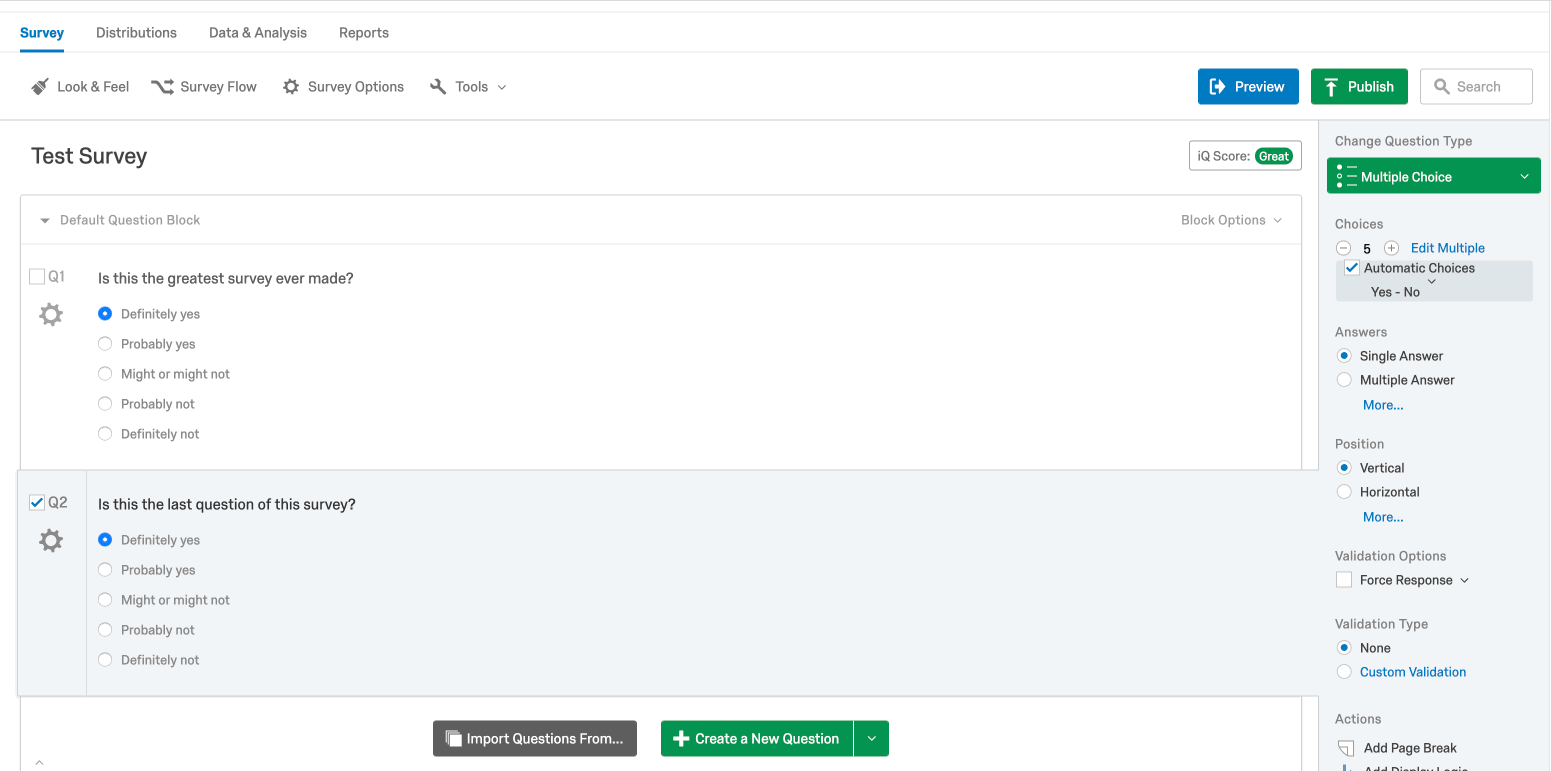Viewport: 1551px width, 771px height.
Task: Click More link under Position
Action: tap(1383, 517)
